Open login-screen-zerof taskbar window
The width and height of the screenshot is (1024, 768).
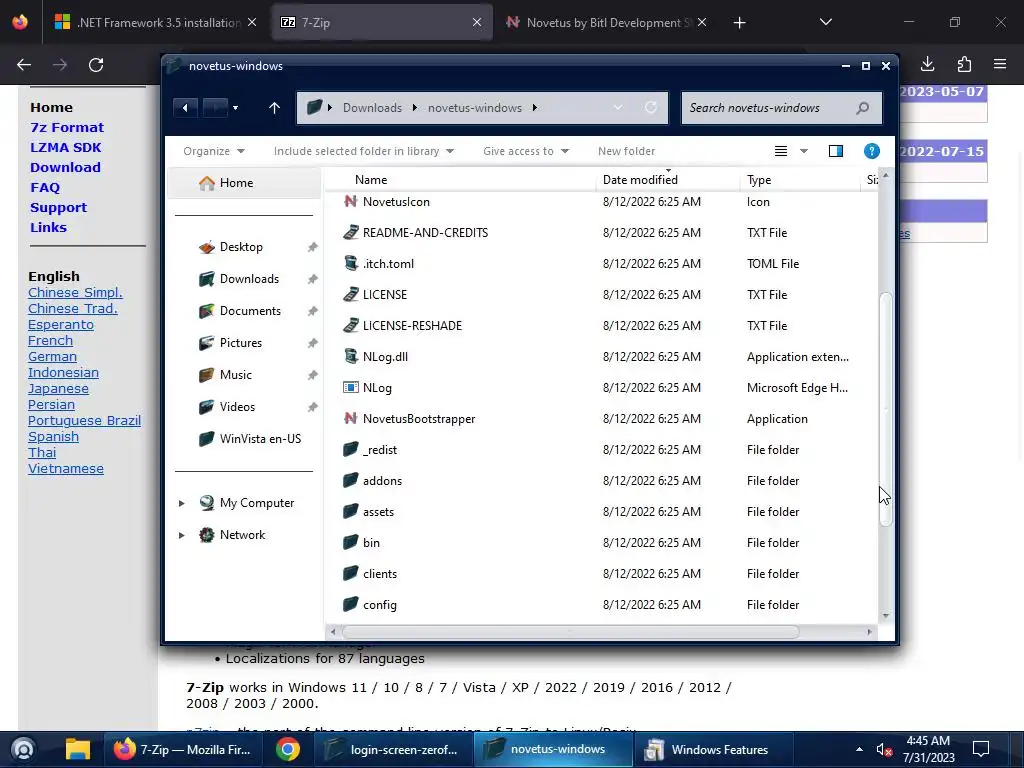click(394, 749)
